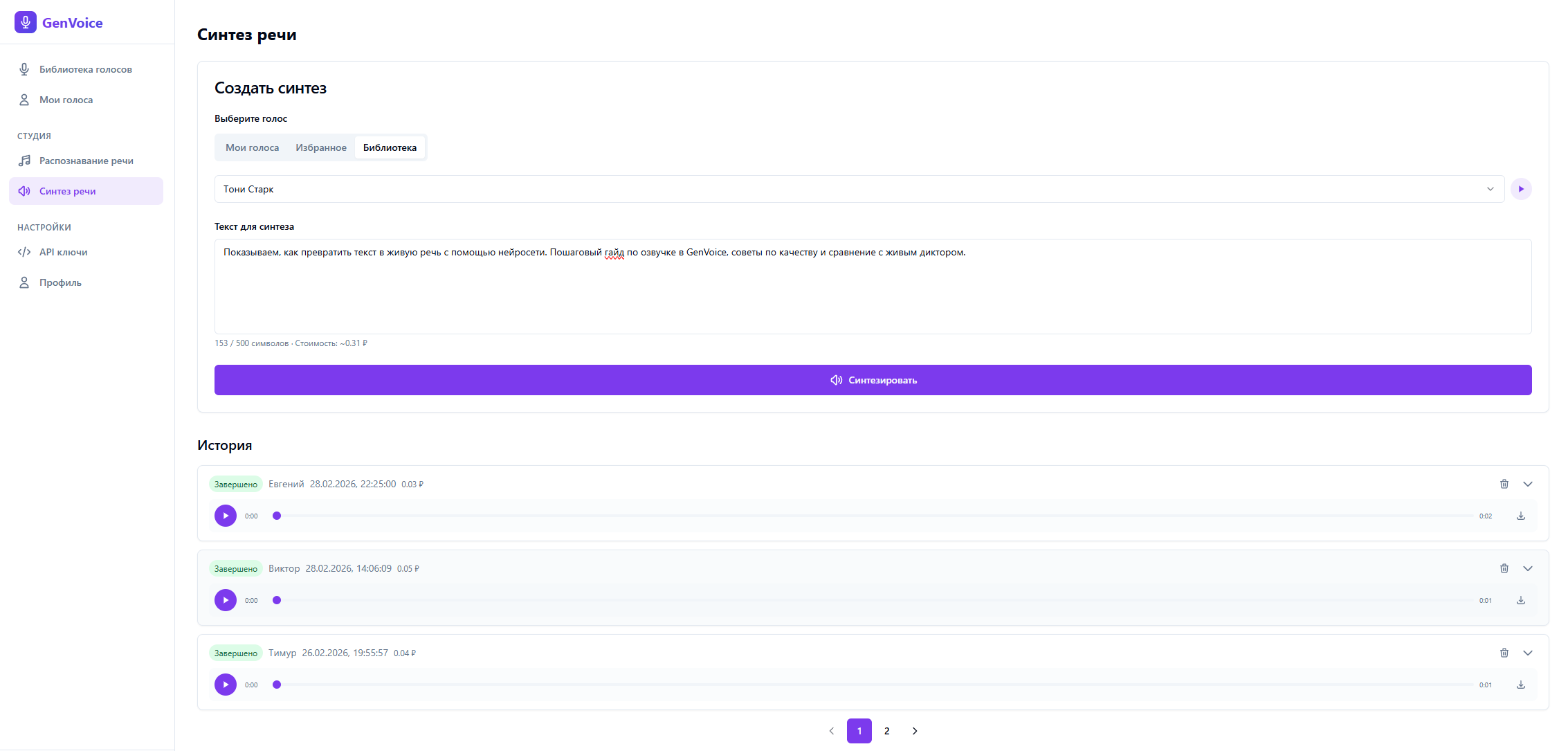The image size is (1568, 751).
Task: Preview the selected Тони Старк voice
Action: [x=1520, y=189]
